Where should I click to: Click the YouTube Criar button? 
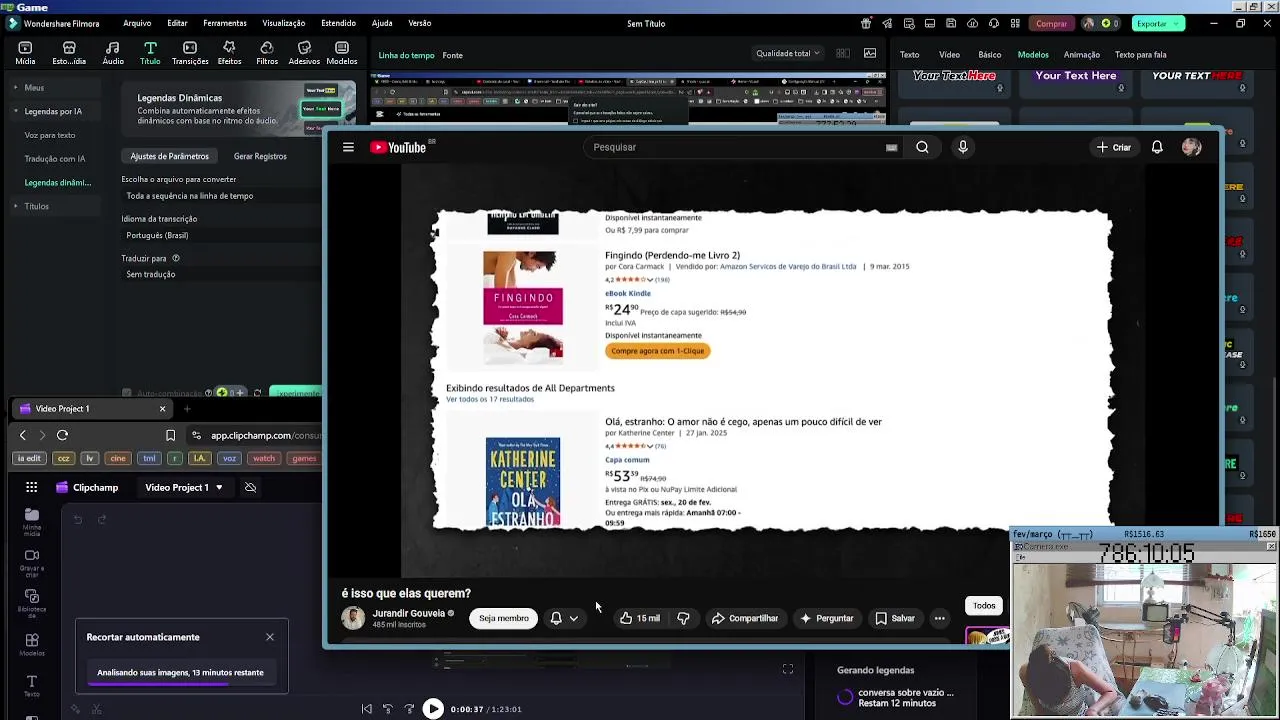(x=1113, y=147)
